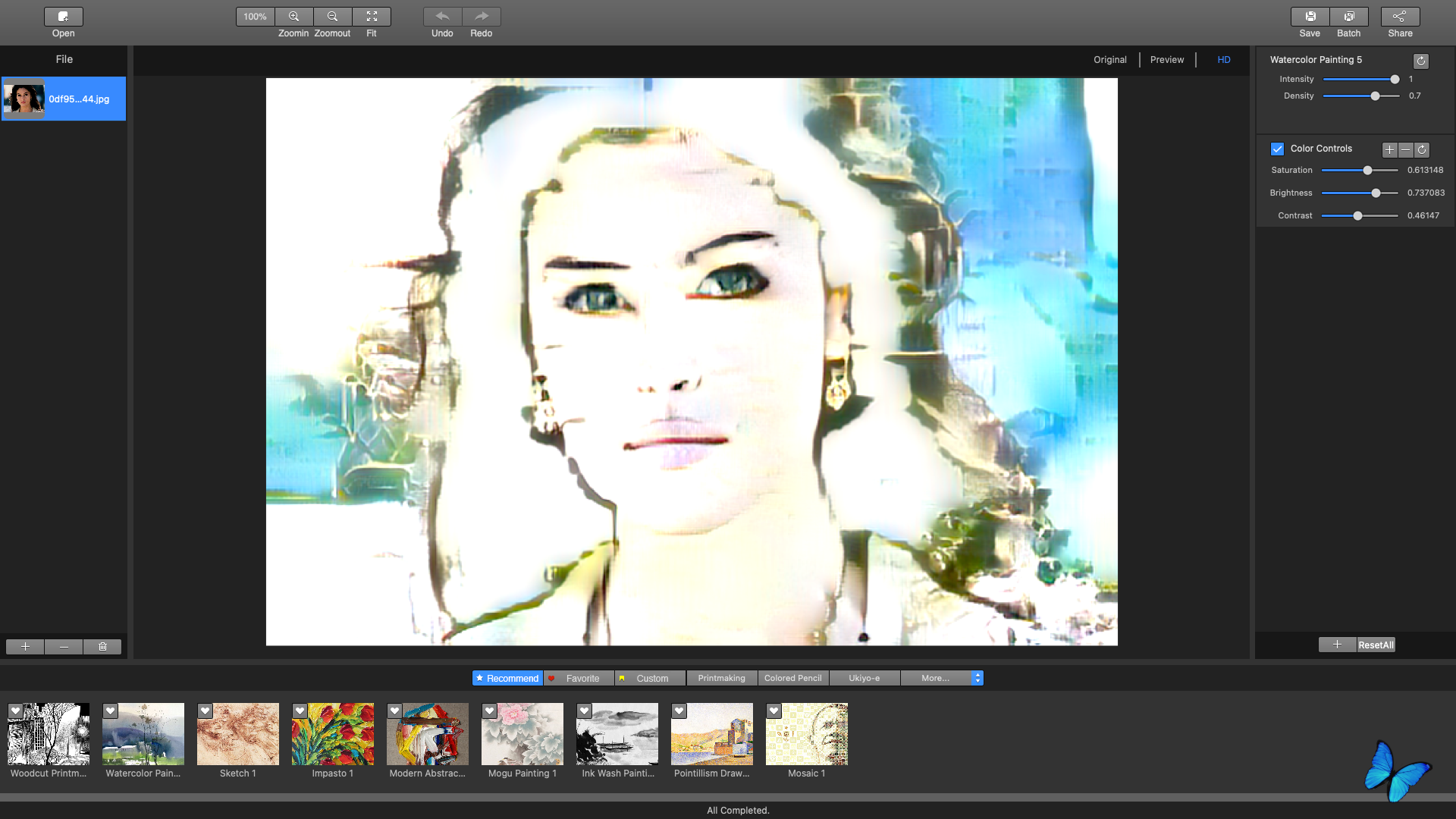
Task: Open Batch processing icon
Action: (x=1349, y=17)
